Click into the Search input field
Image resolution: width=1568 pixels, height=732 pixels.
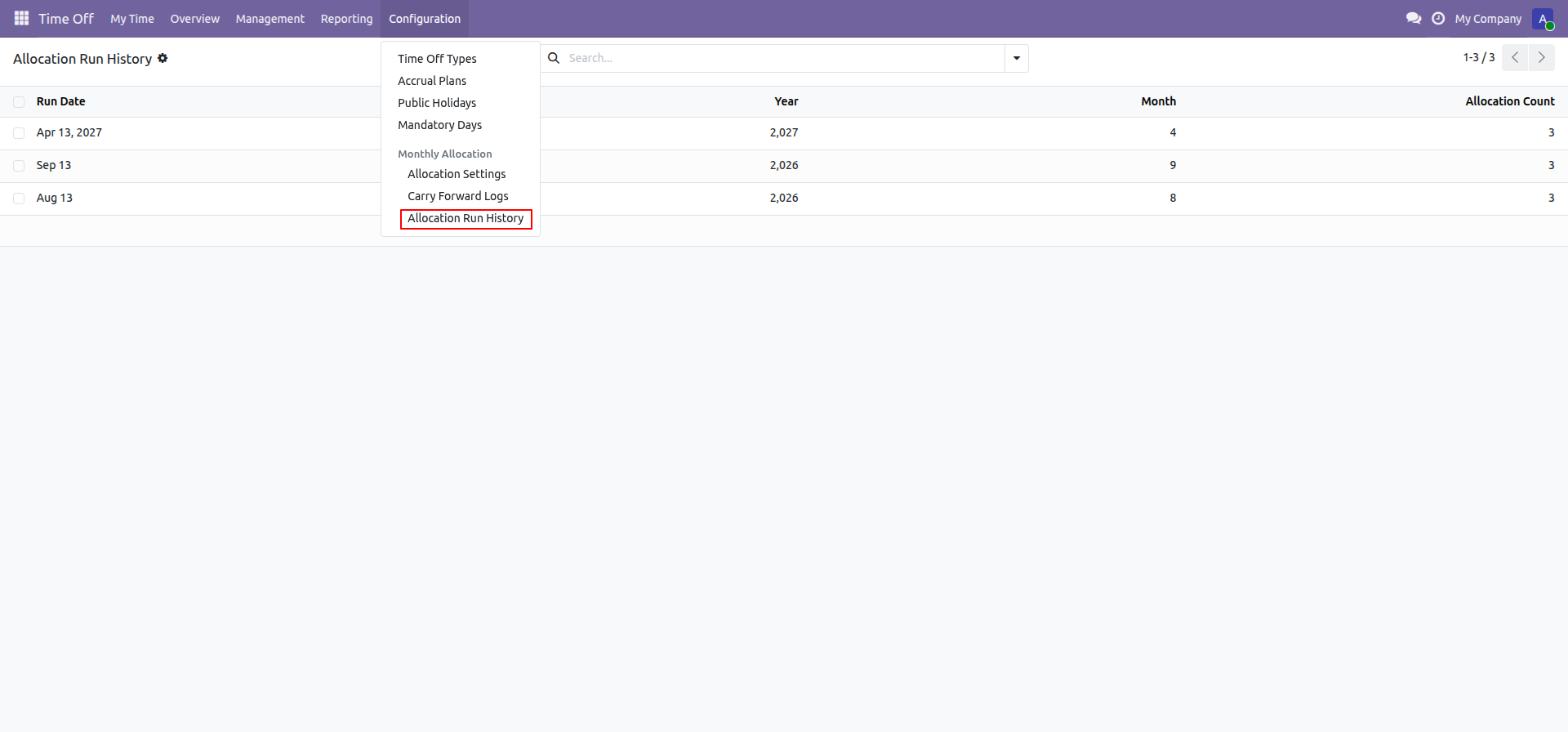pos(784,58)
